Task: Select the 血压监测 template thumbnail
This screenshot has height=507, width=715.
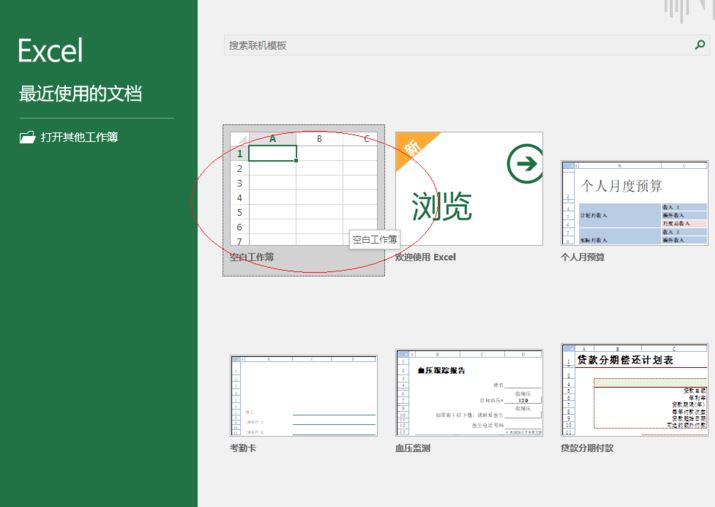Action: point(469,393)
